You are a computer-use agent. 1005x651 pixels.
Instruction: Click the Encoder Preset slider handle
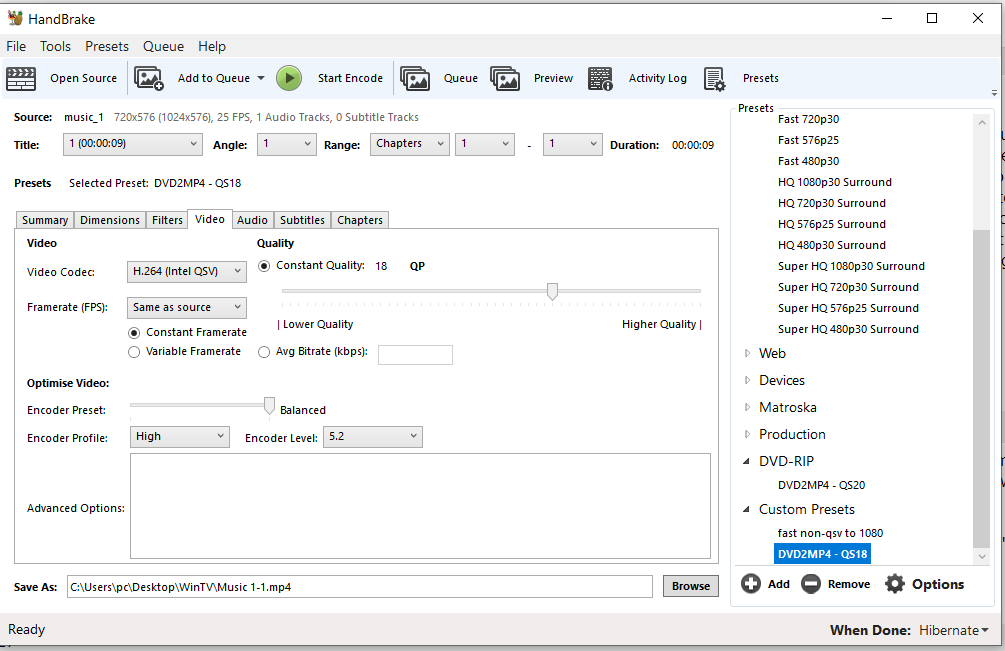[269, 406]
